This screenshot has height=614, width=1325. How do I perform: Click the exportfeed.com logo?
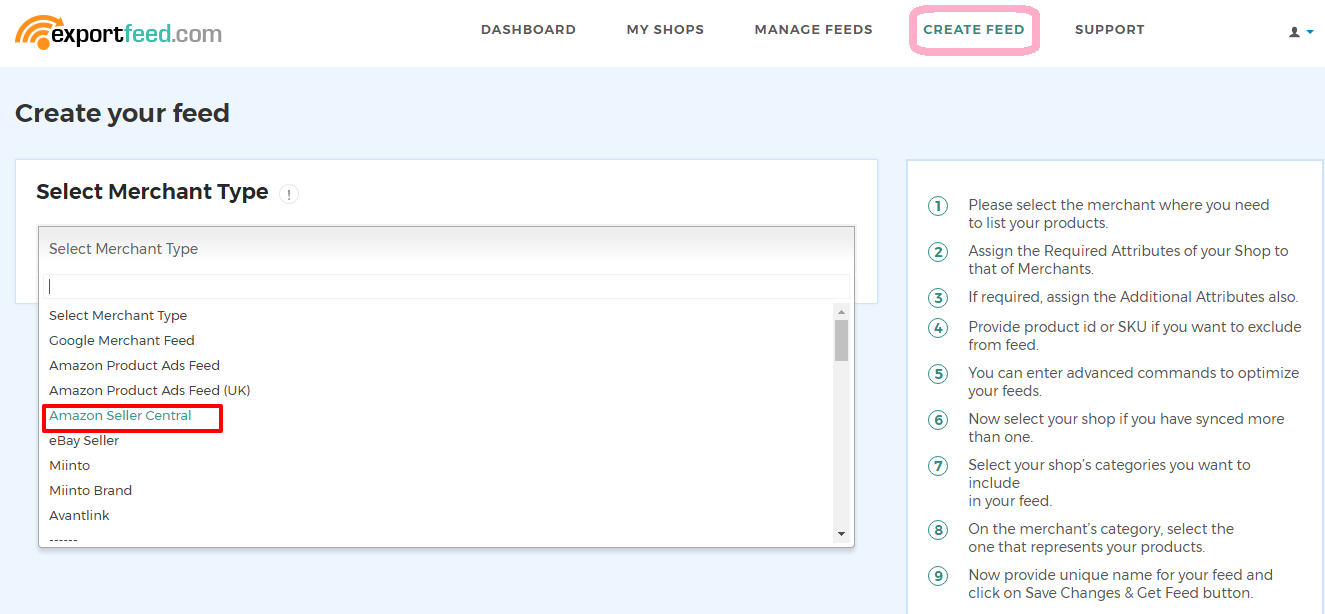pos(118,33)
